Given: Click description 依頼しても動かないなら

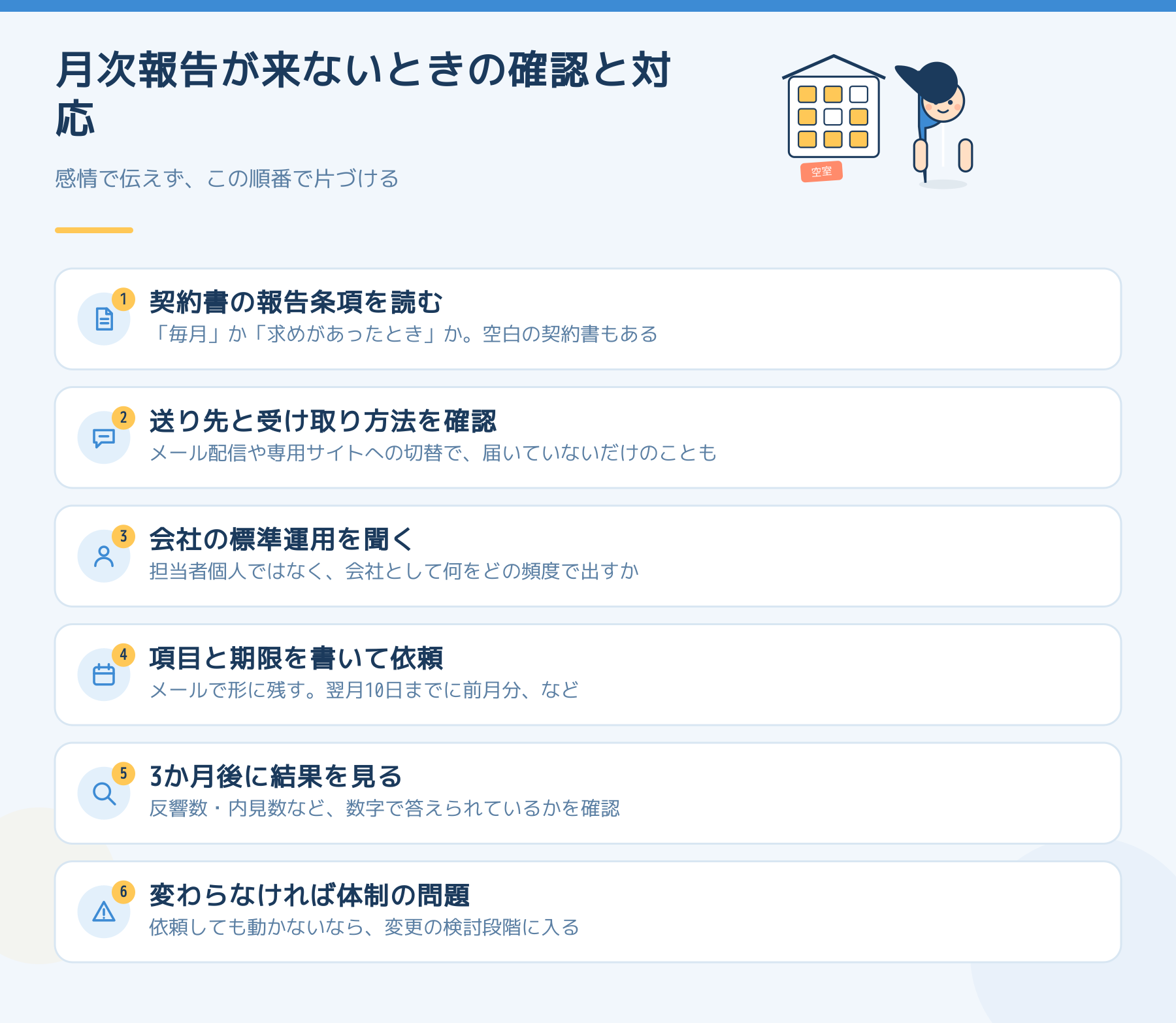Looking at the screenshot, I should click(257, 927).
